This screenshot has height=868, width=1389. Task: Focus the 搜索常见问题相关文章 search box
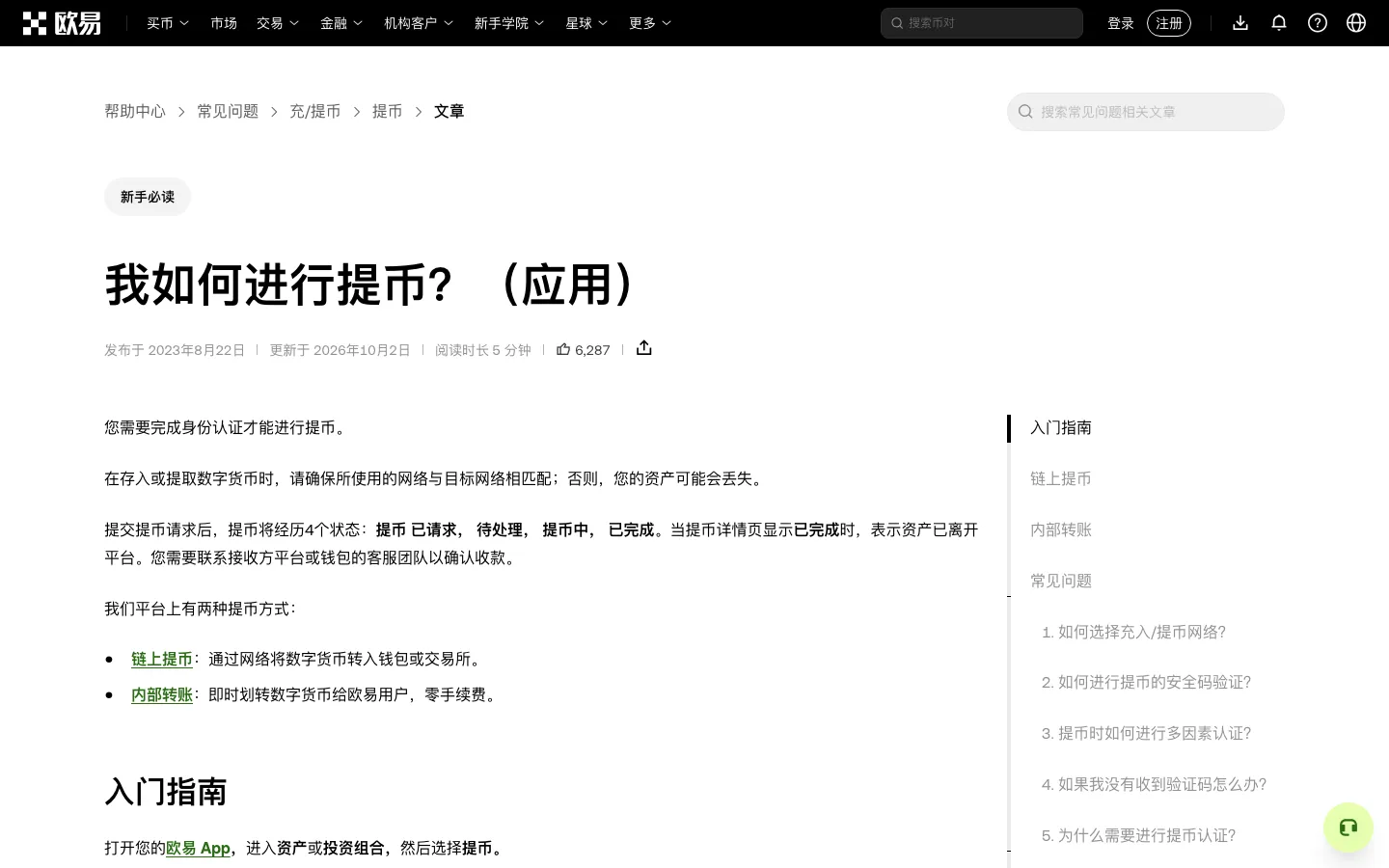(1146, 112)
